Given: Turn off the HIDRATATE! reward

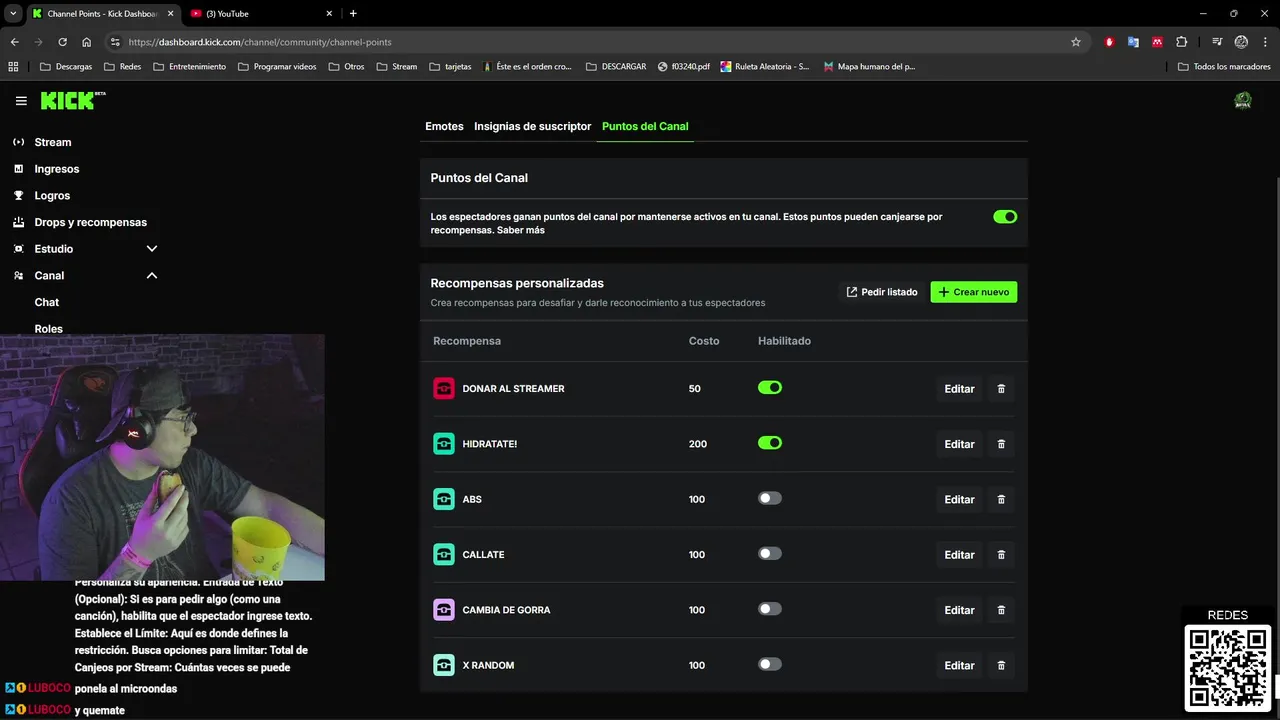Looking at the screenshot, I should [x=769, y=443].
